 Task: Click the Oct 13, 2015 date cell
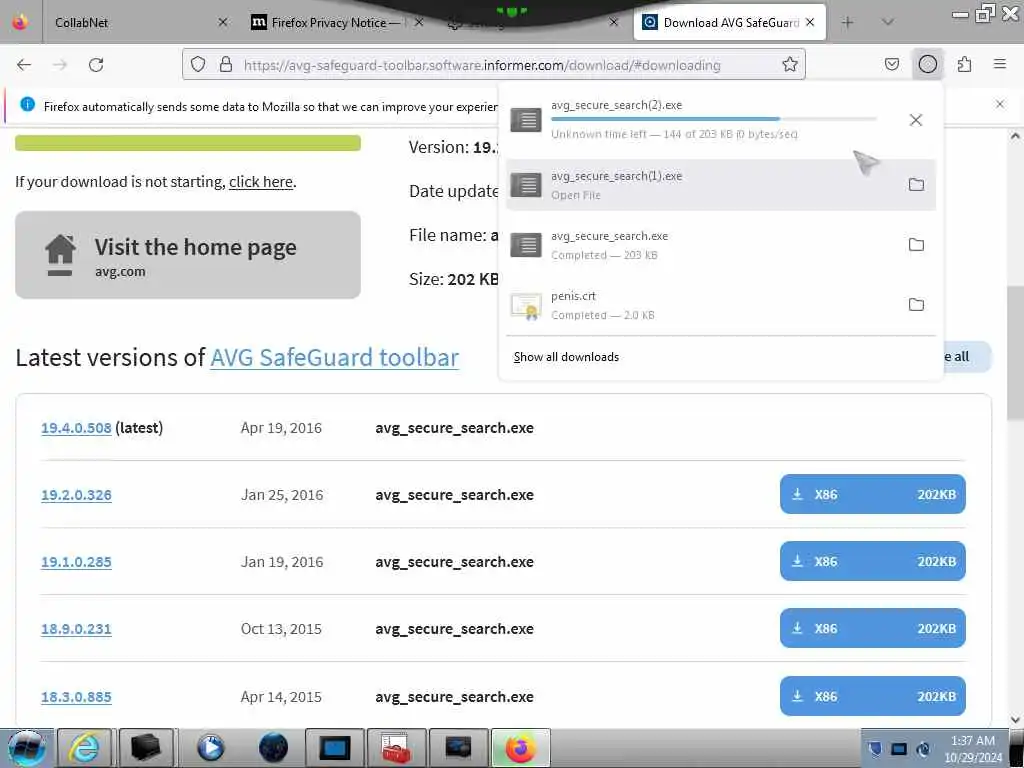pos(281,629)
